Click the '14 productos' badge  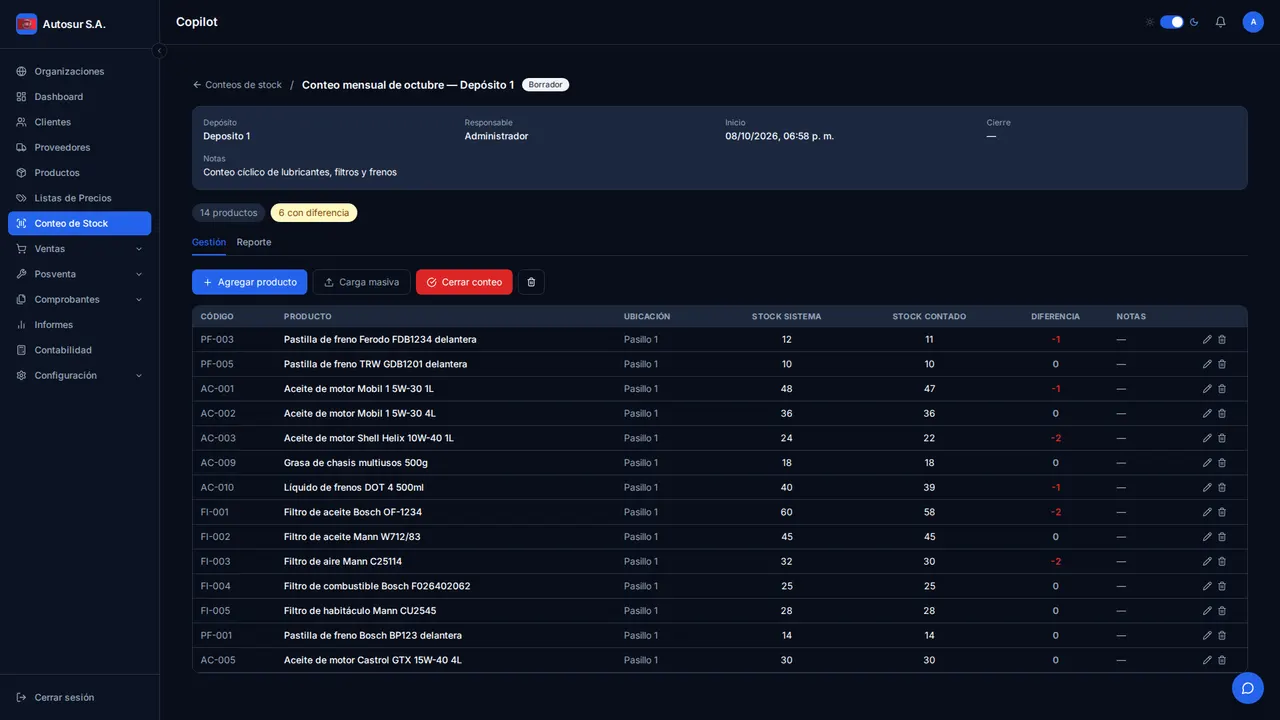tap(228, 213)
